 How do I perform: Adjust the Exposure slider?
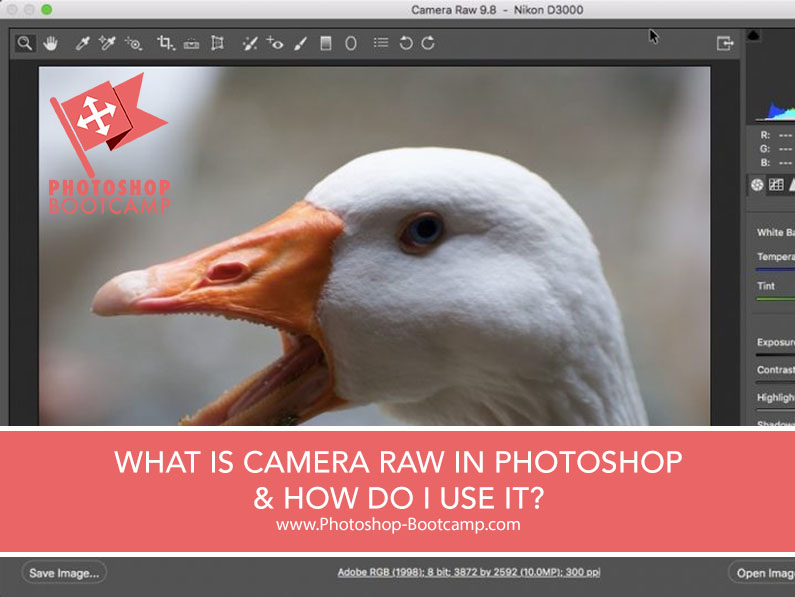(x=775, y=355)
